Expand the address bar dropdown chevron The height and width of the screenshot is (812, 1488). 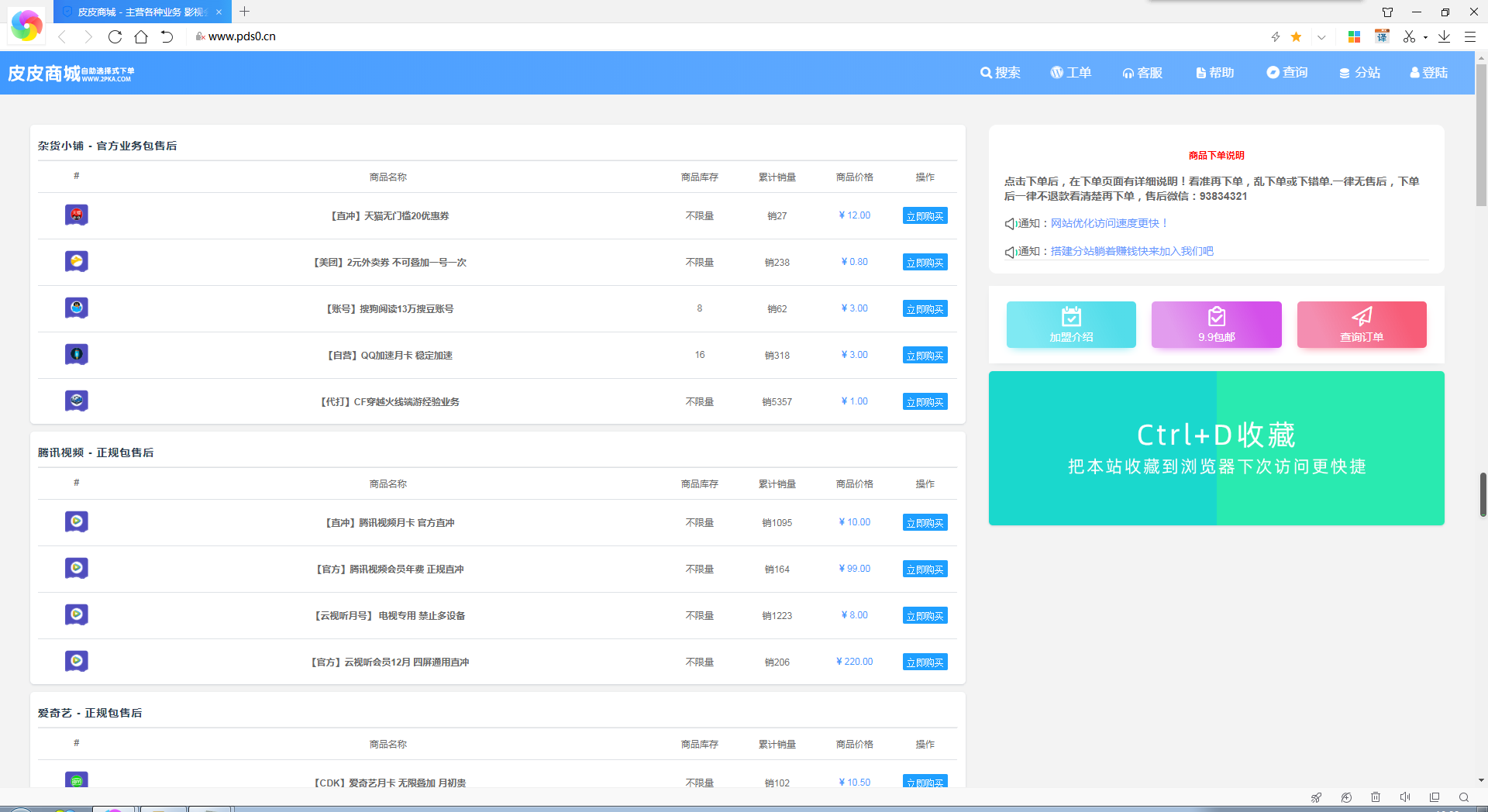point(1321,36)
